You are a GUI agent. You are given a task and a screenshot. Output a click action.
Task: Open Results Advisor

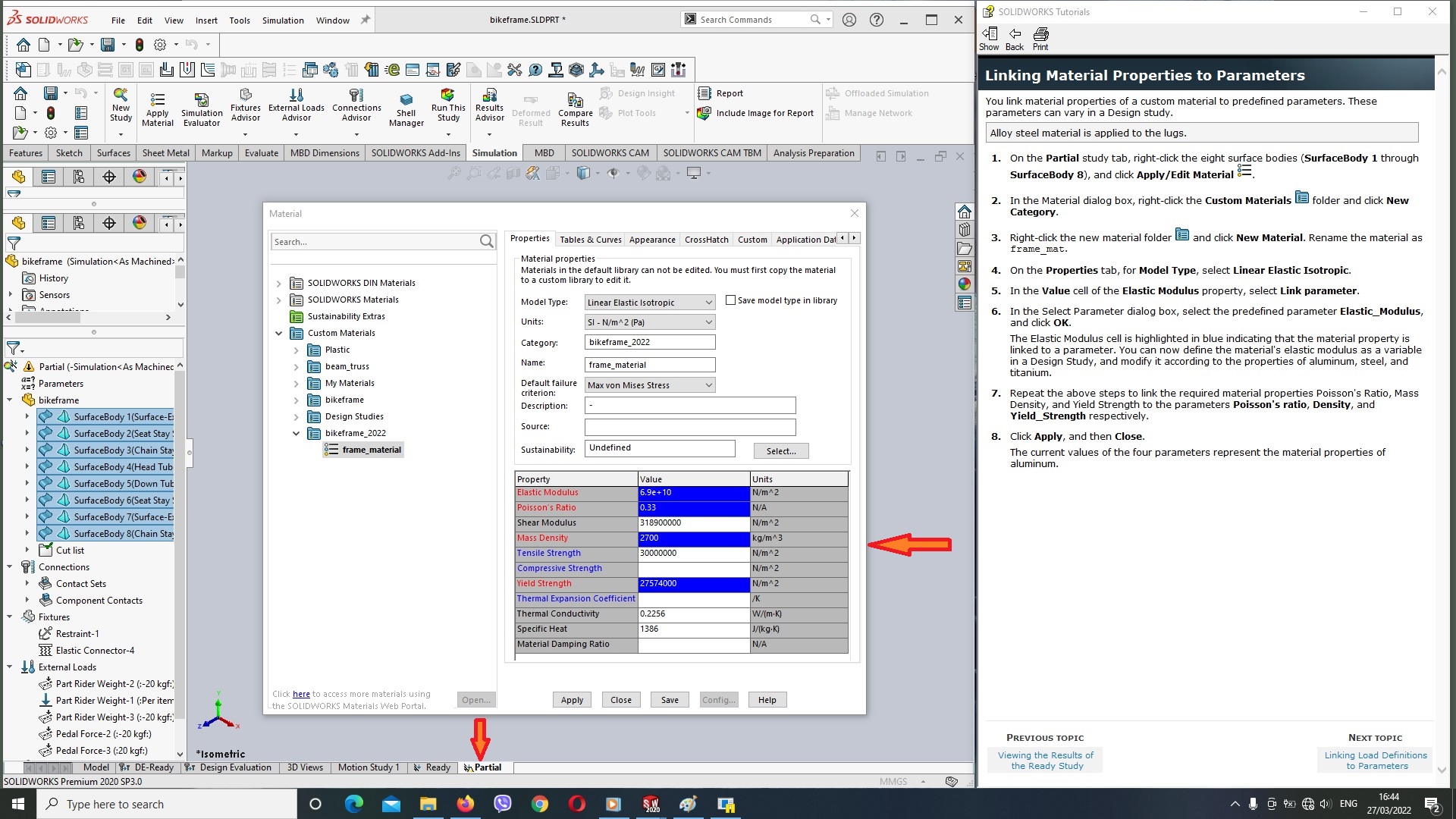pos(490,104)
